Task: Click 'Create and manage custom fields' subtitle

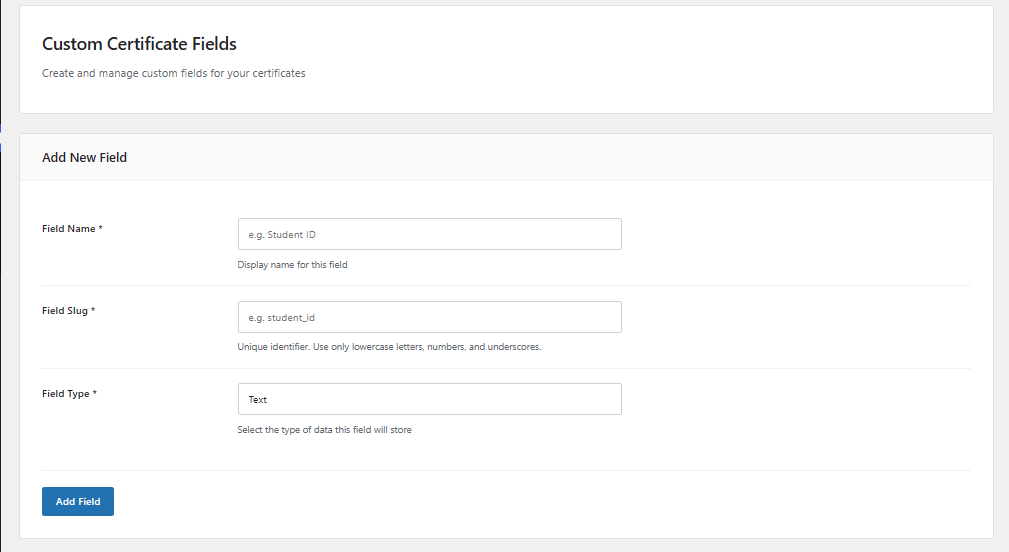Action: 174,73
